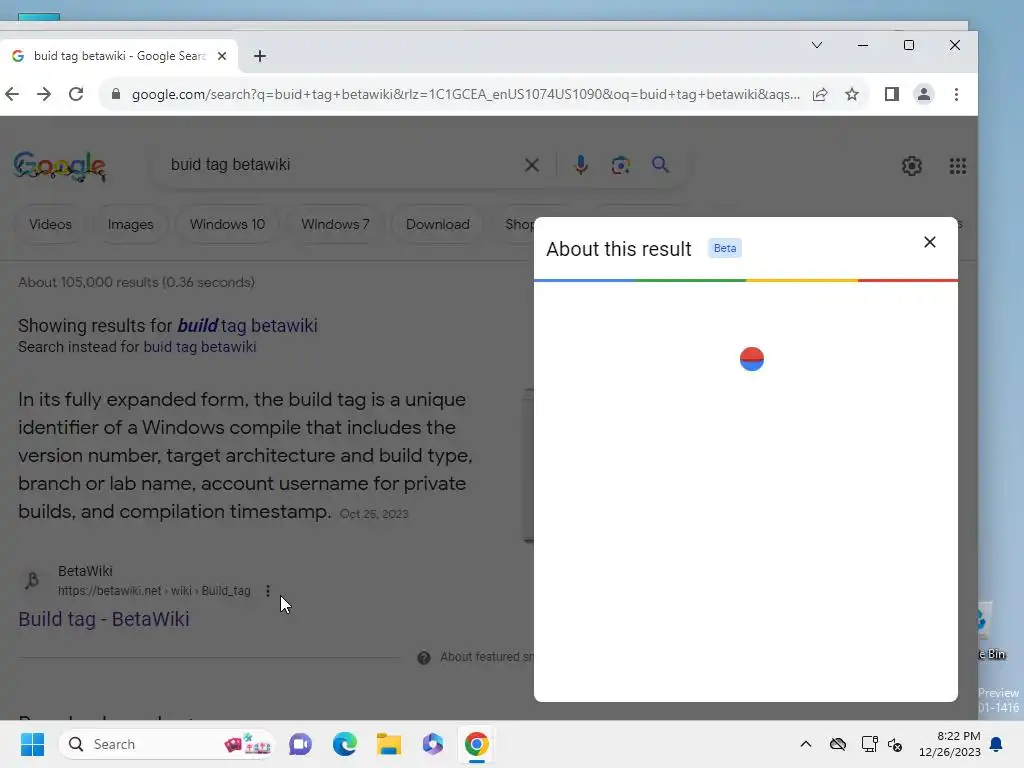
Task: Follow the corrected 'build tag betawiki' link
Action: click(x=248, y=325)
